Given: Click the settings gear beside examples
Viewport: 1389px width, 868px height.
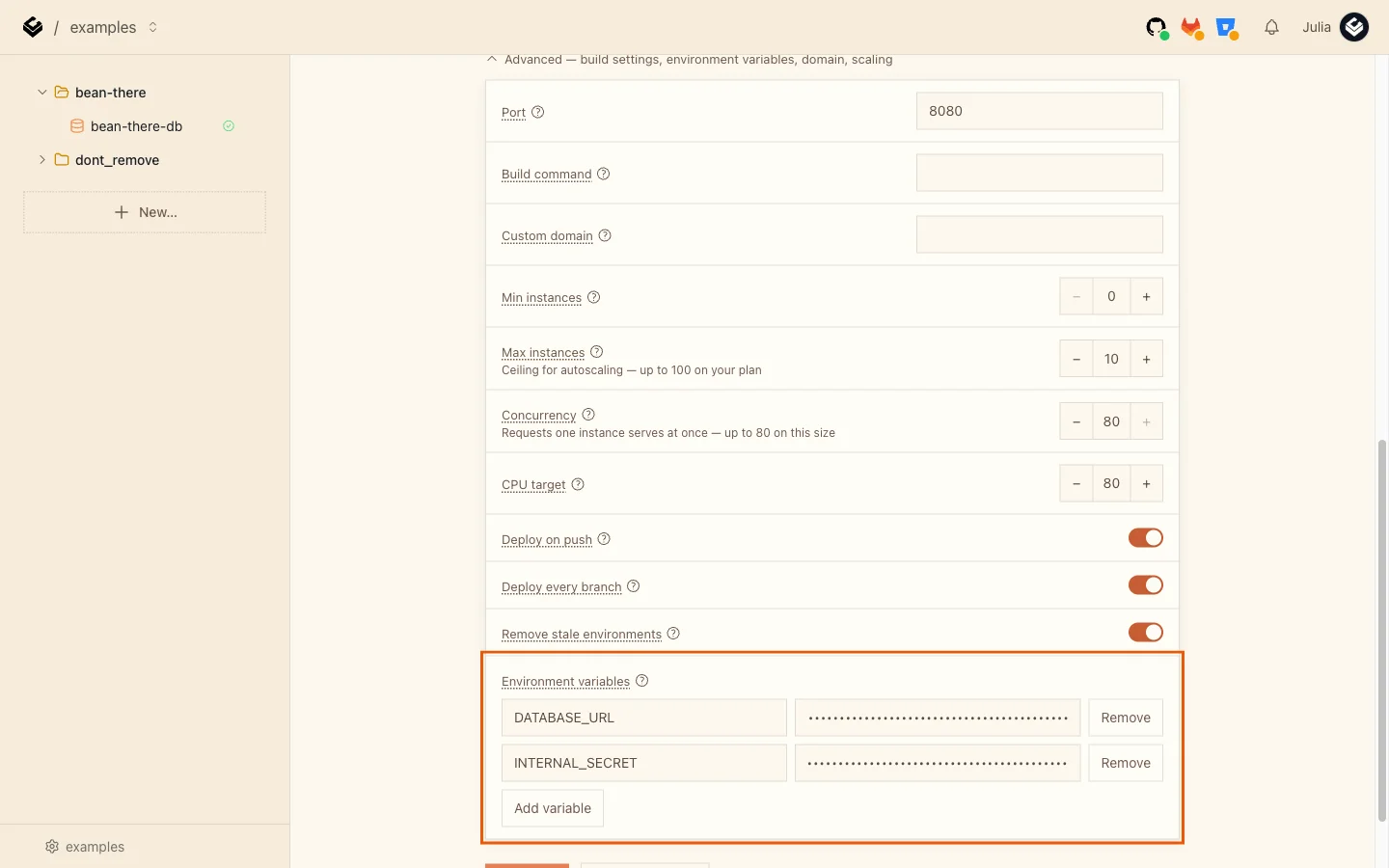Looking at the screenshot, I should tap(52, 847).
